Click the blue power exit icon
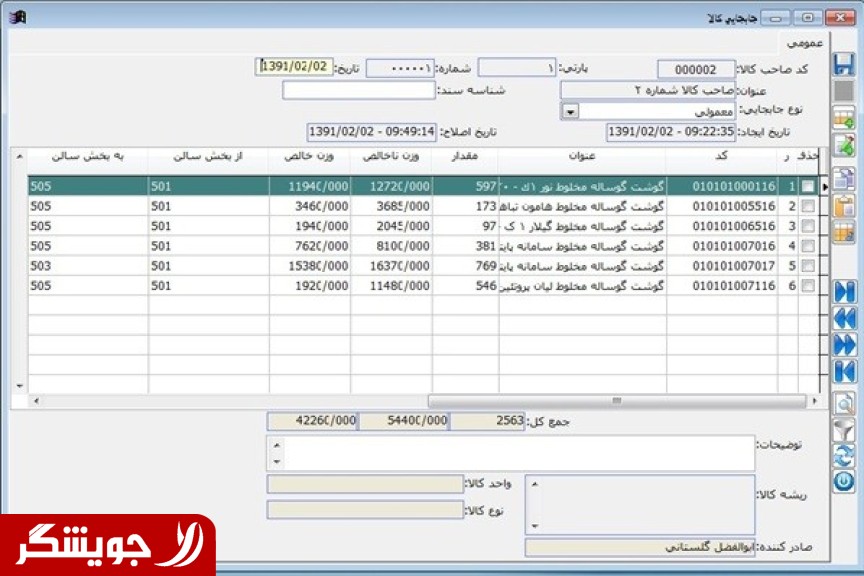This screenshot has height=576, width=864. (844, 482)
